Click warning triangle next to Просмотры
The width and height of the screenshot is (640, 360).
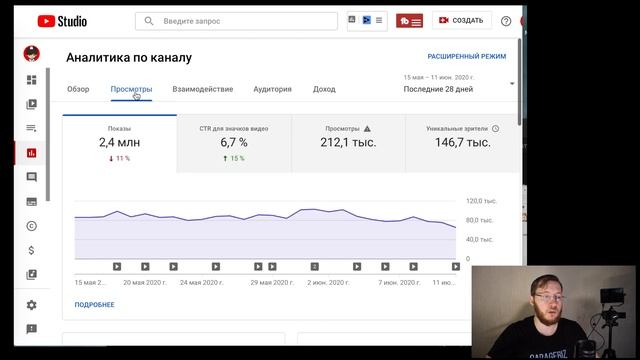367,129
